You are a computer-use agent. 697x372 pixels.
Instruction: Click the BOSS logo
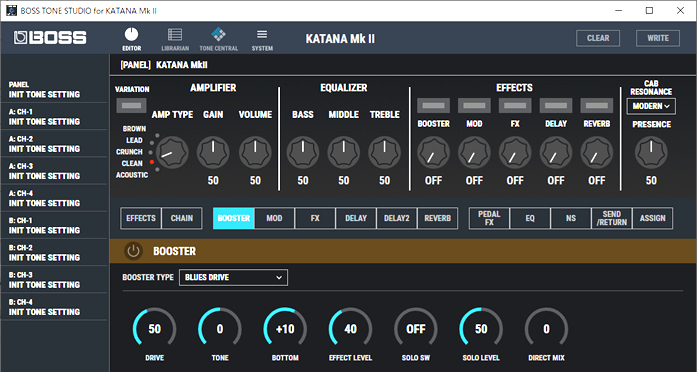click(x=50, y=38)
